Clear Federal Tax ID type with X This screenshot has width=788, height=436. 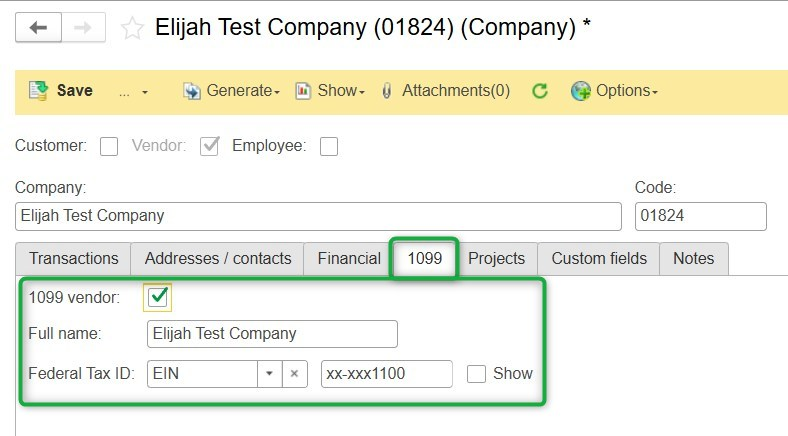pos(294,374)
